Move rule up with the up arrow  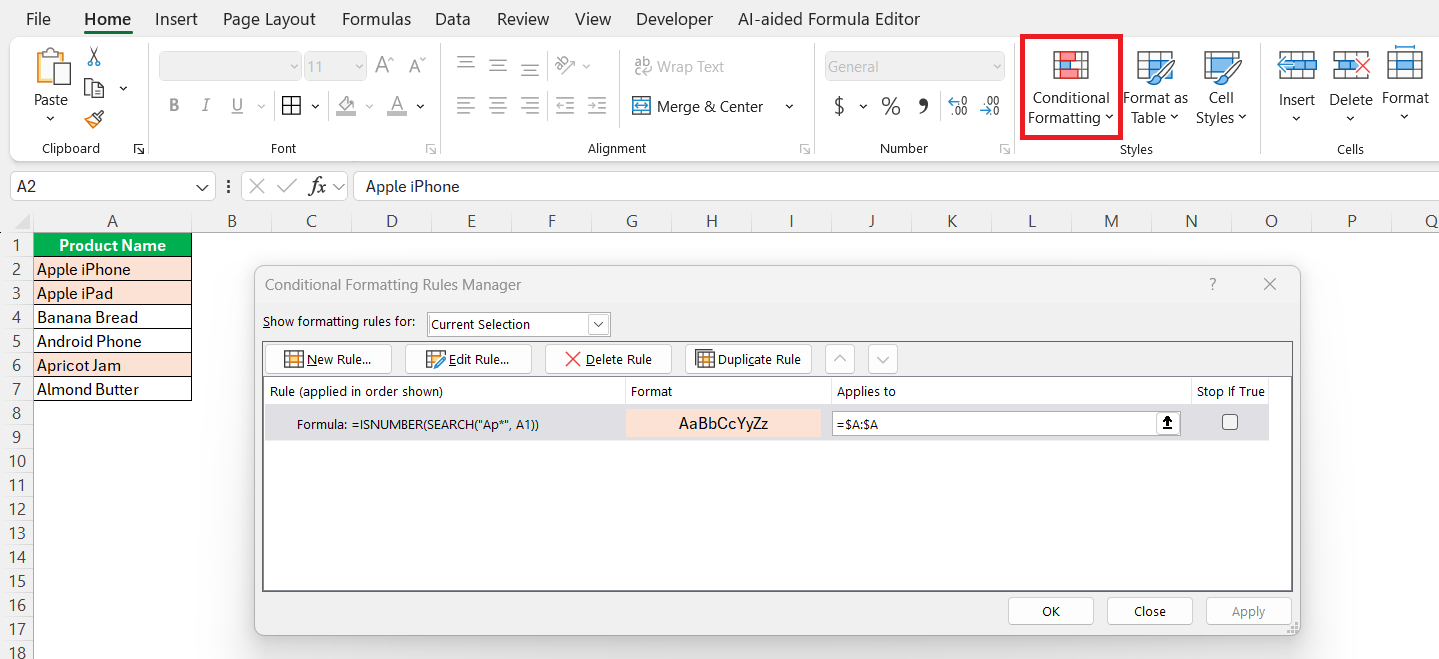(x=842, y=359)
